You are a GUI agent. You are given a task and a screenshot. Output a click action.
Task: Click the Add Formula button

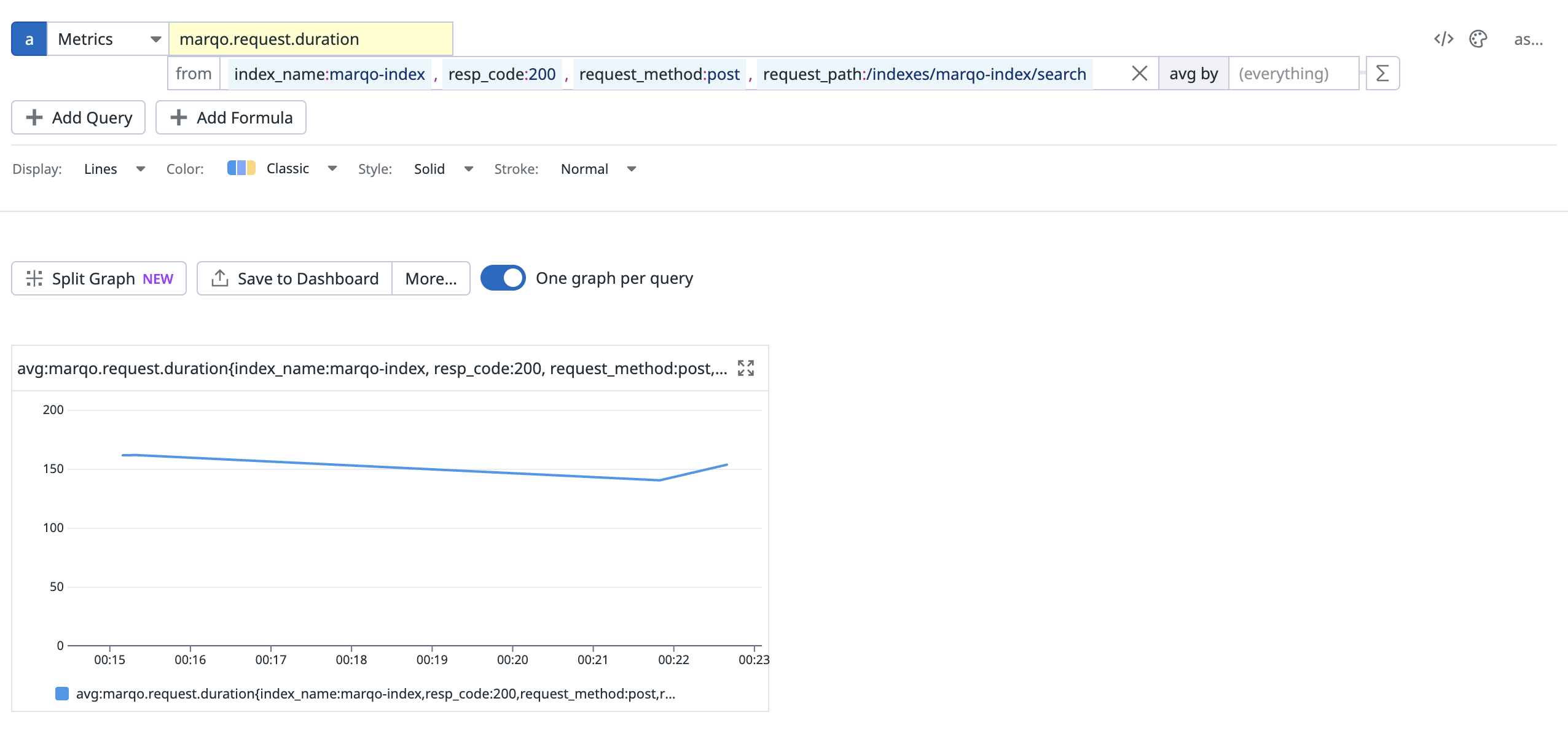click(x=231, y=117)
